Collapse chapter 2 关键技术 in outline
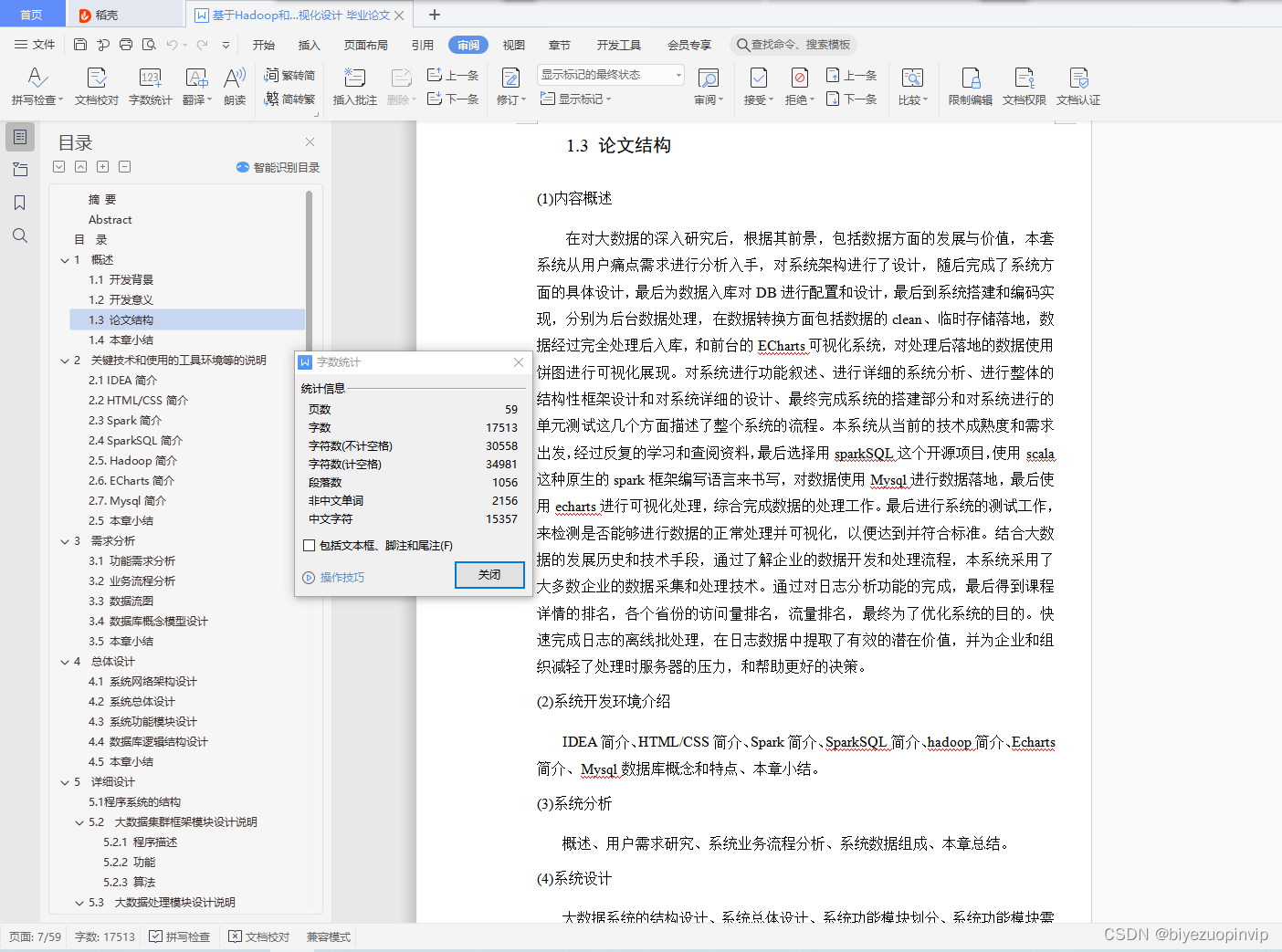 [65, 361]
